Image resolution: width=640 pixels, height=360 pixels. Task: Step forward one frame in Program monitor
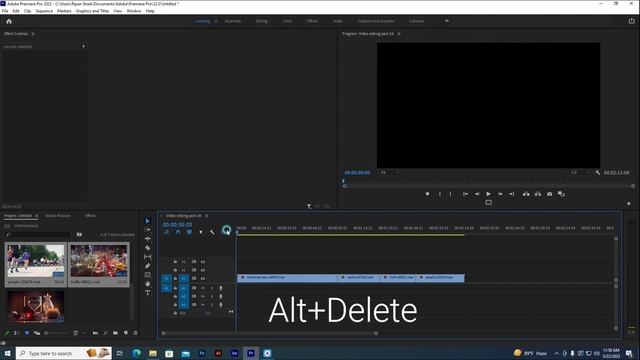500,194
